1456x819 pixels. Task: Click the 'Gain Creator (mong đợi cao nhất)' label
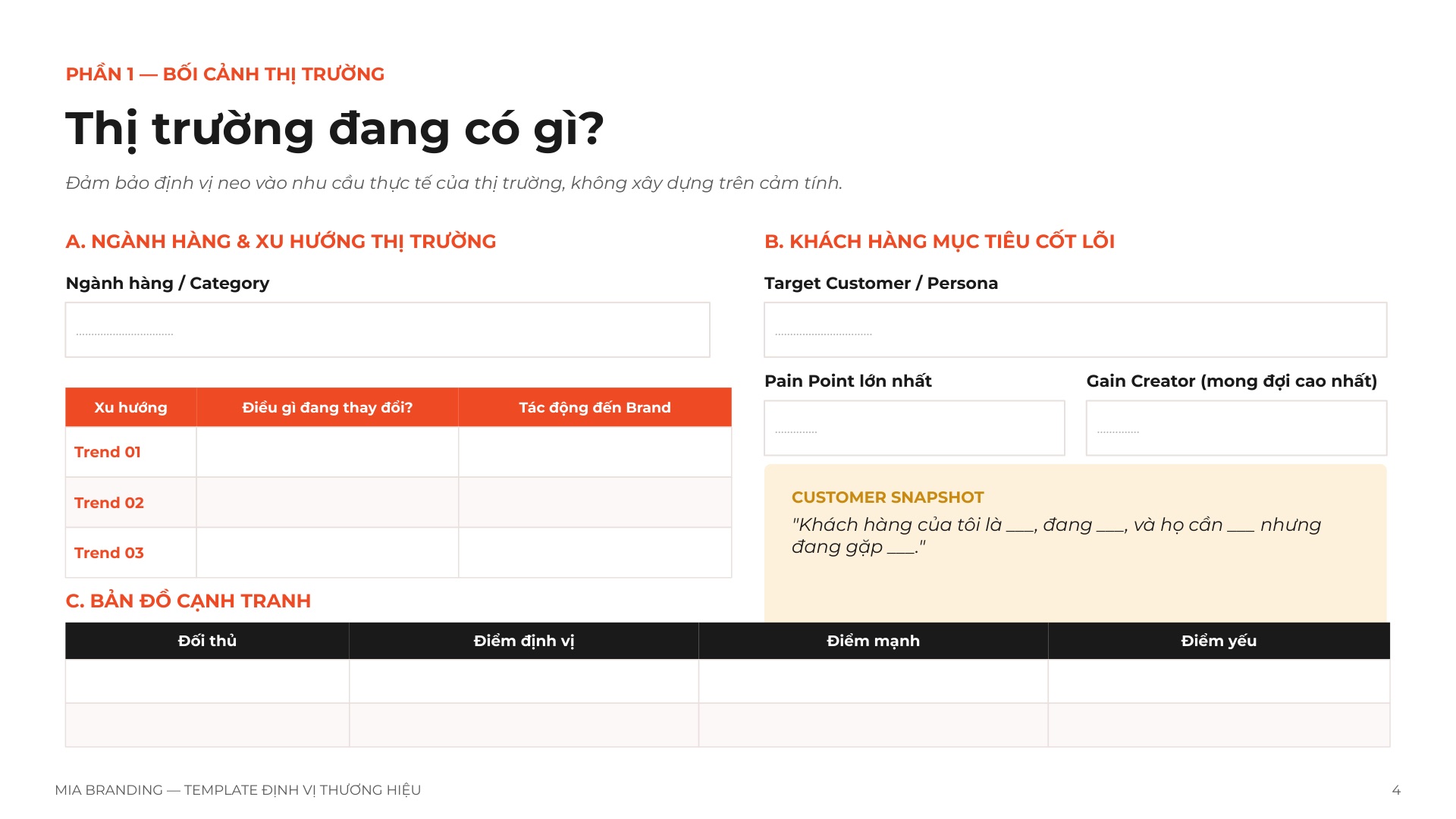[x=1232, y=381]
